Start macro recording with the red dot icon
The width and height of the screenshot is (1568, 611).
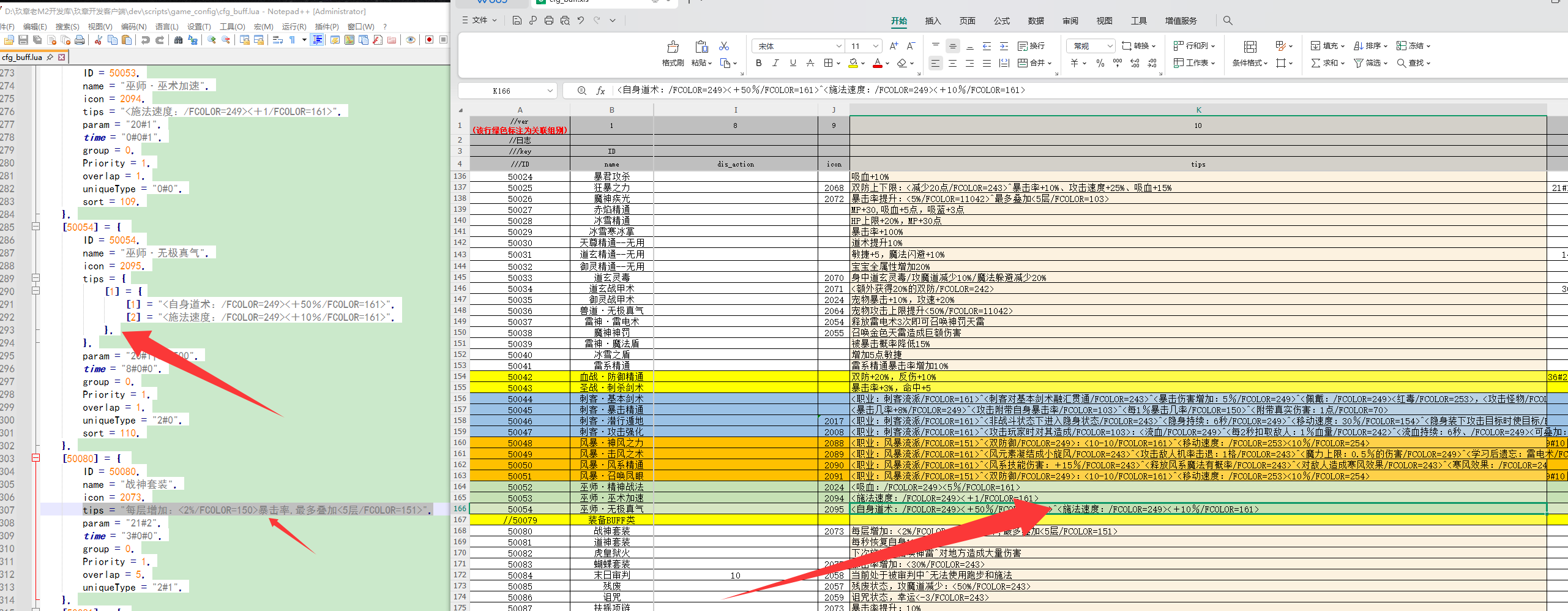pos(429,40)
